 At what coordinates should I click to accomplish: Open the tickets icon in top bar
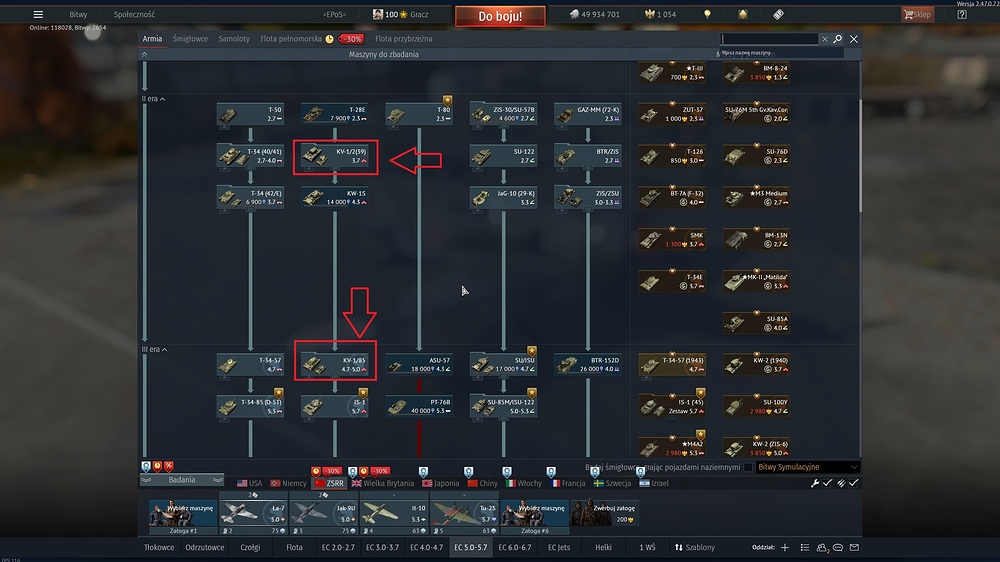778,14
